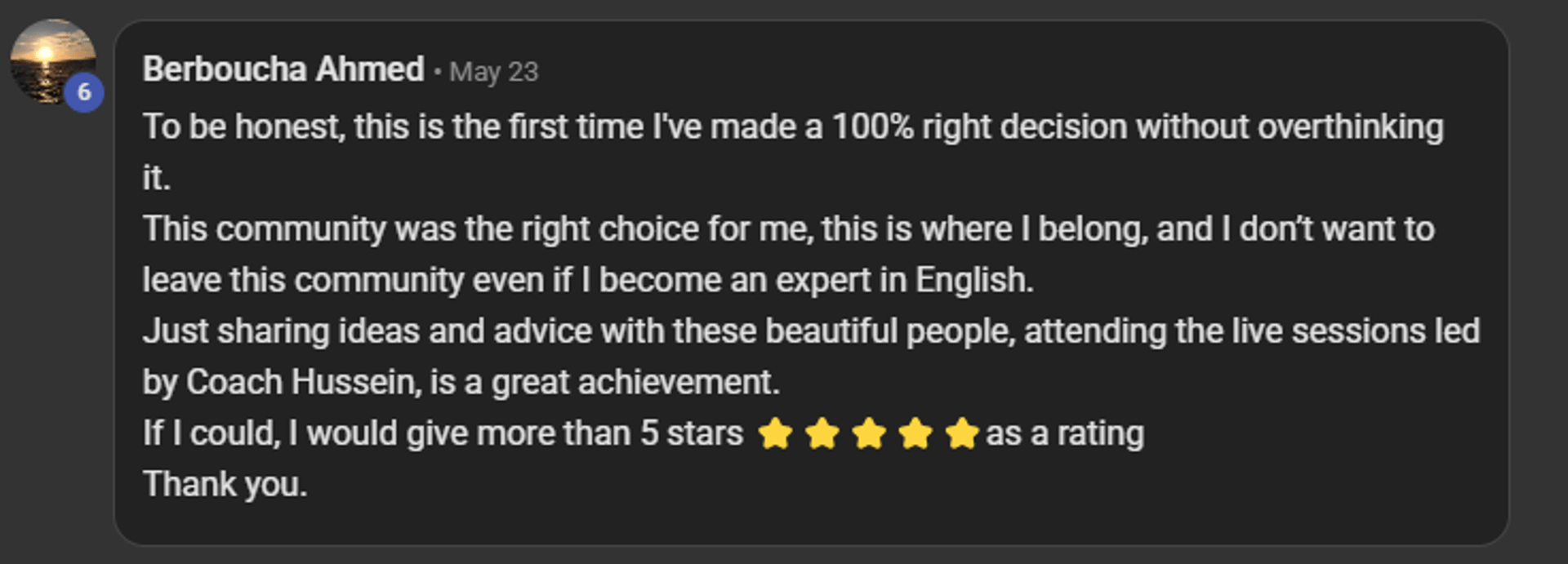Click the May 23 post date

[x=493, y=72]
